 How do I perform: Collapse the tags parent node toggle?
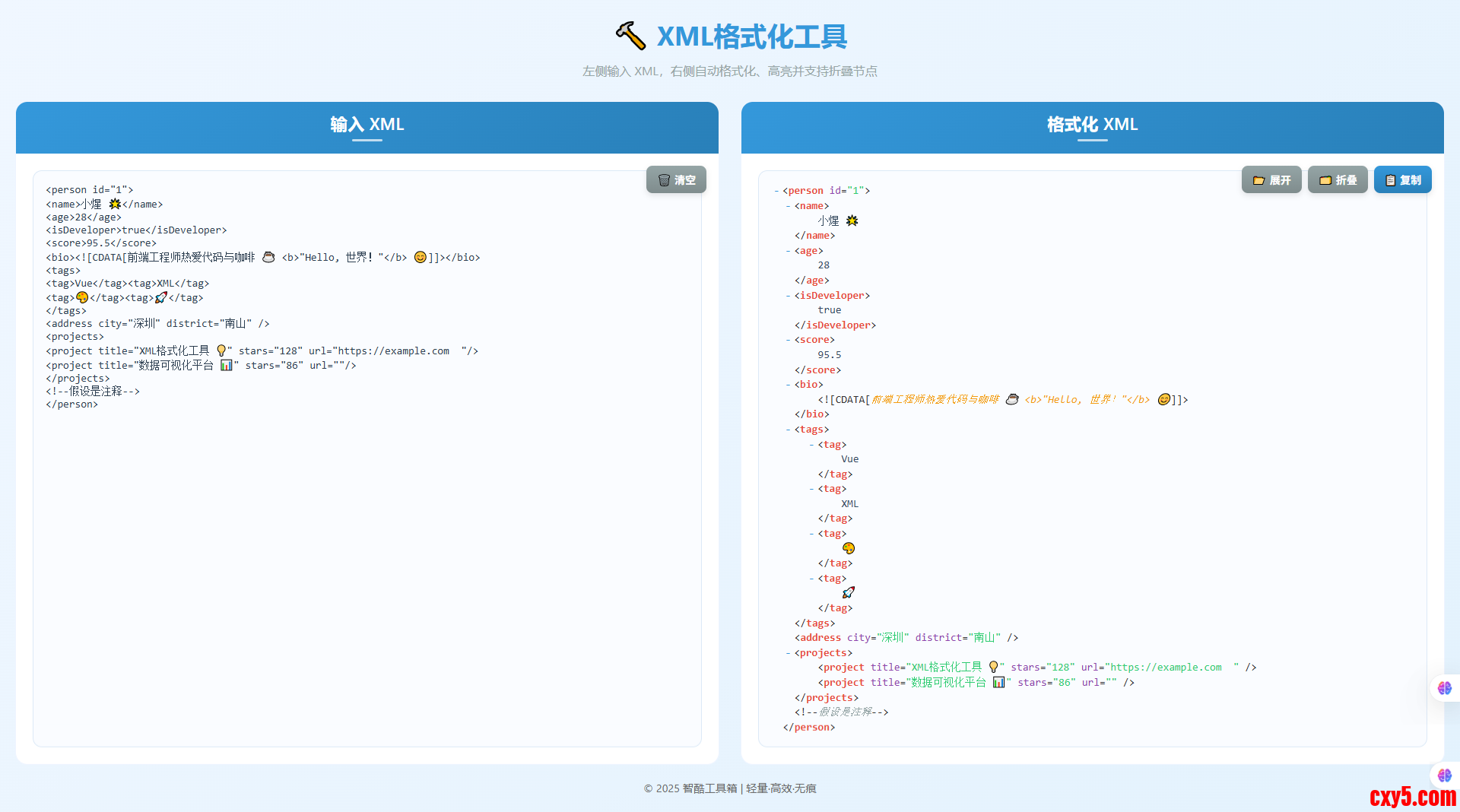(x=788, y=430)
